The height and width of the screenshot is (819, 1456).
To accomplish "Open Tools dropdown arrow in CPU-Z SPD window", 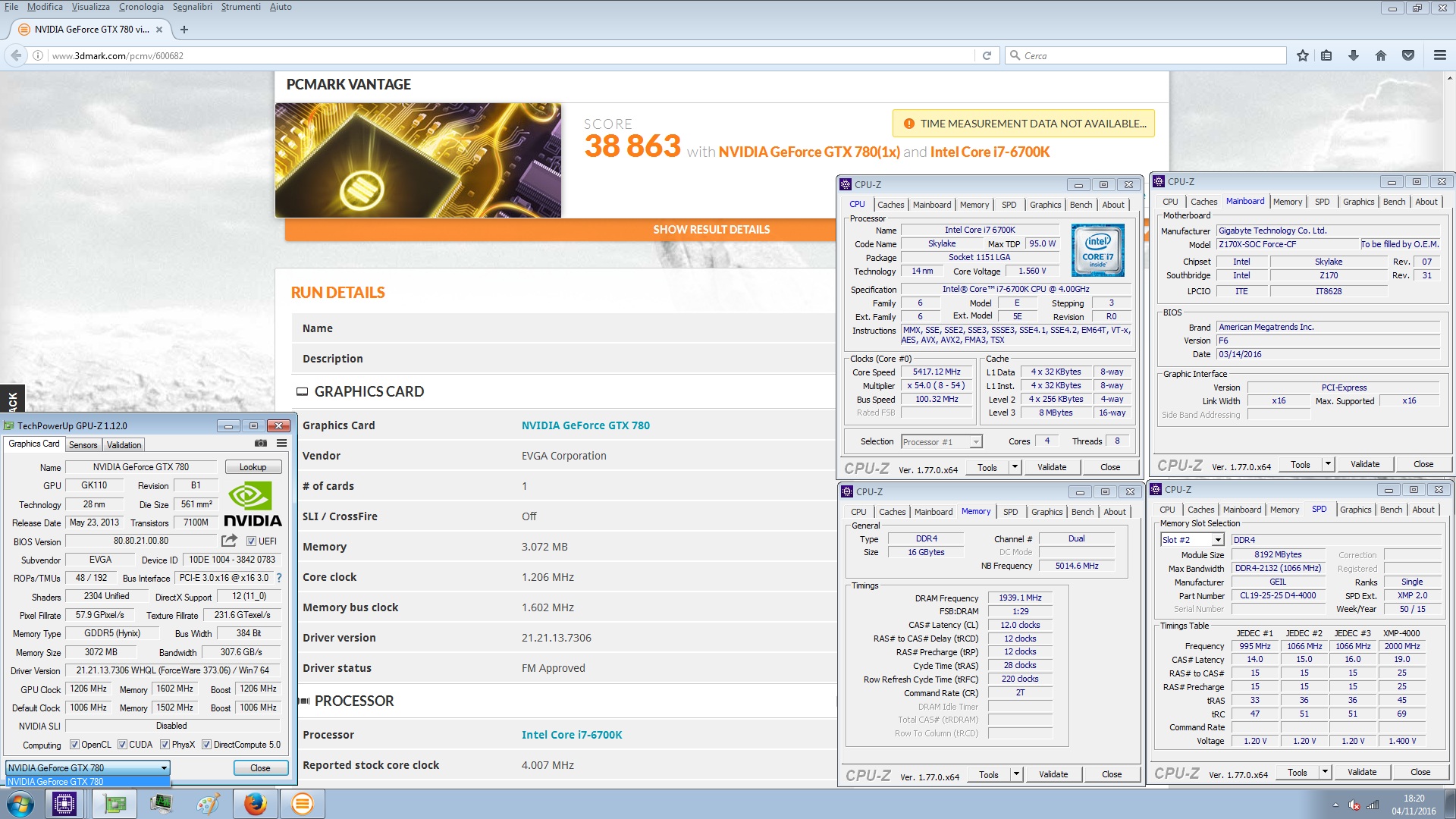I will (x=1325, y=772).
